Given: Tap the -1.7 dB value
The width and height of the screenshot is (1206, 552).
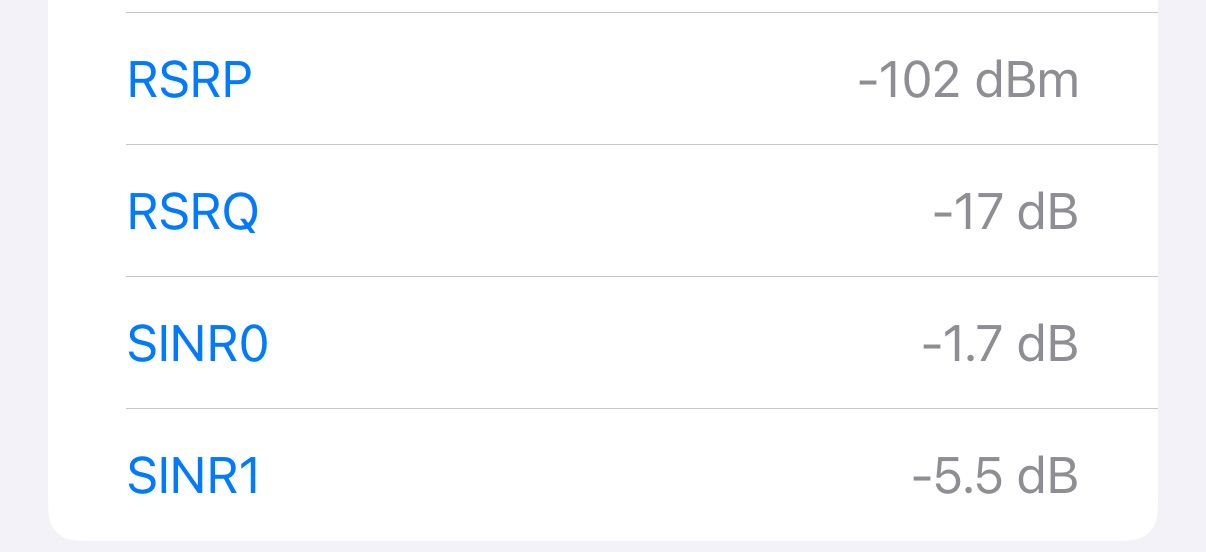Looking at the screenshot, I should 999,344.
